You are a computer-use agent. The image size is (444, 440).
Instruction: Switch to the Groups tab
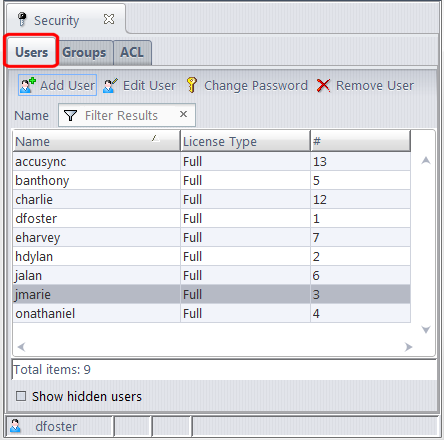pos(84,52)
